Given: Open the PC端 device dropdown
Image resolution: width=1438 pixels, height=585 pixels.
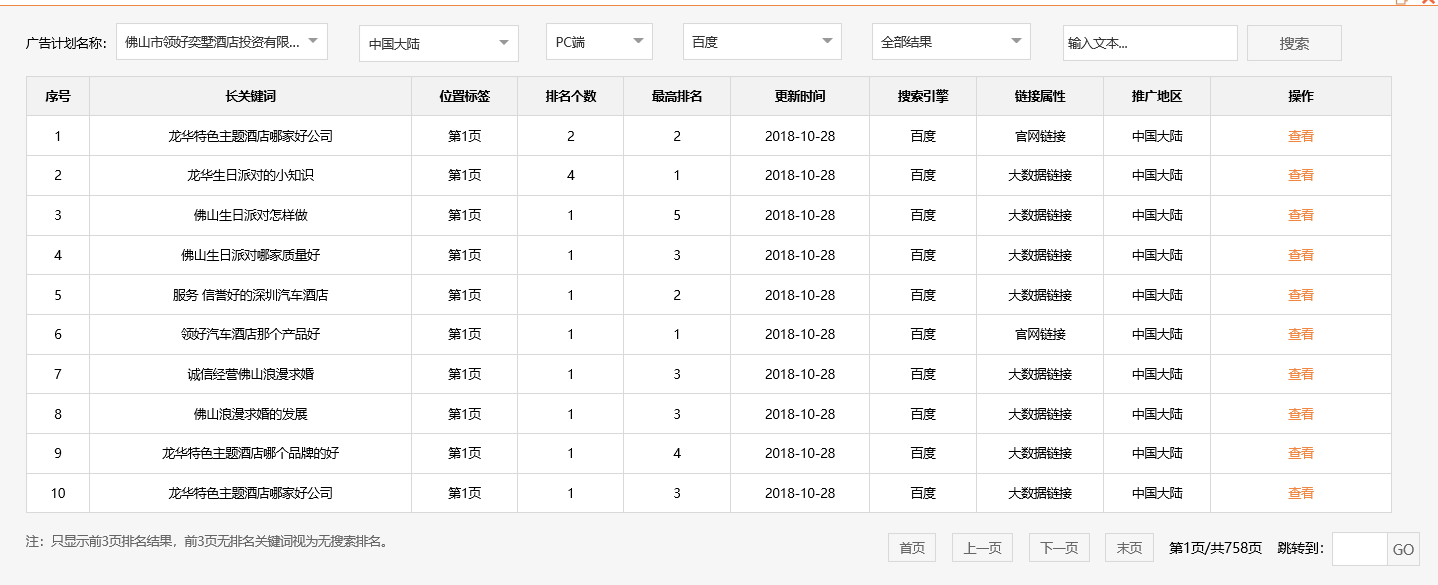Looking at the screenshot, I should point(598,42).
